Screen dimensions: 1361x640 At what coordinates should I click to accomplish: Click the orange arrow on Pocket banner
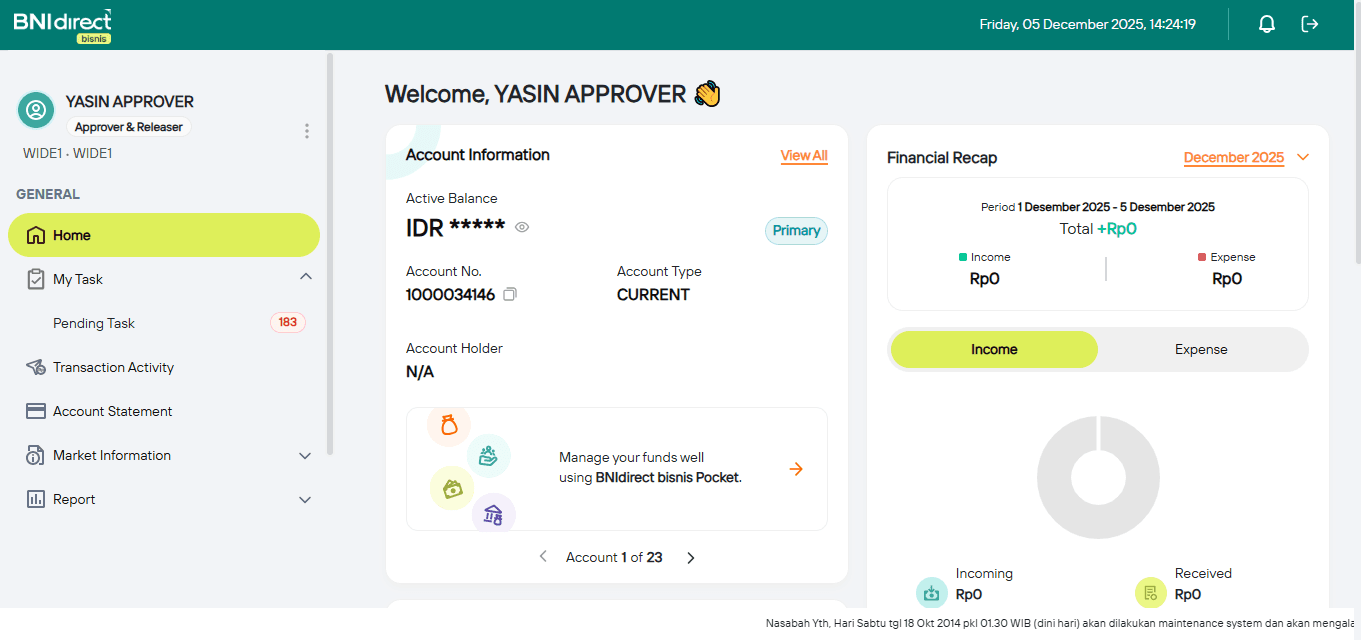coord(796,469)
